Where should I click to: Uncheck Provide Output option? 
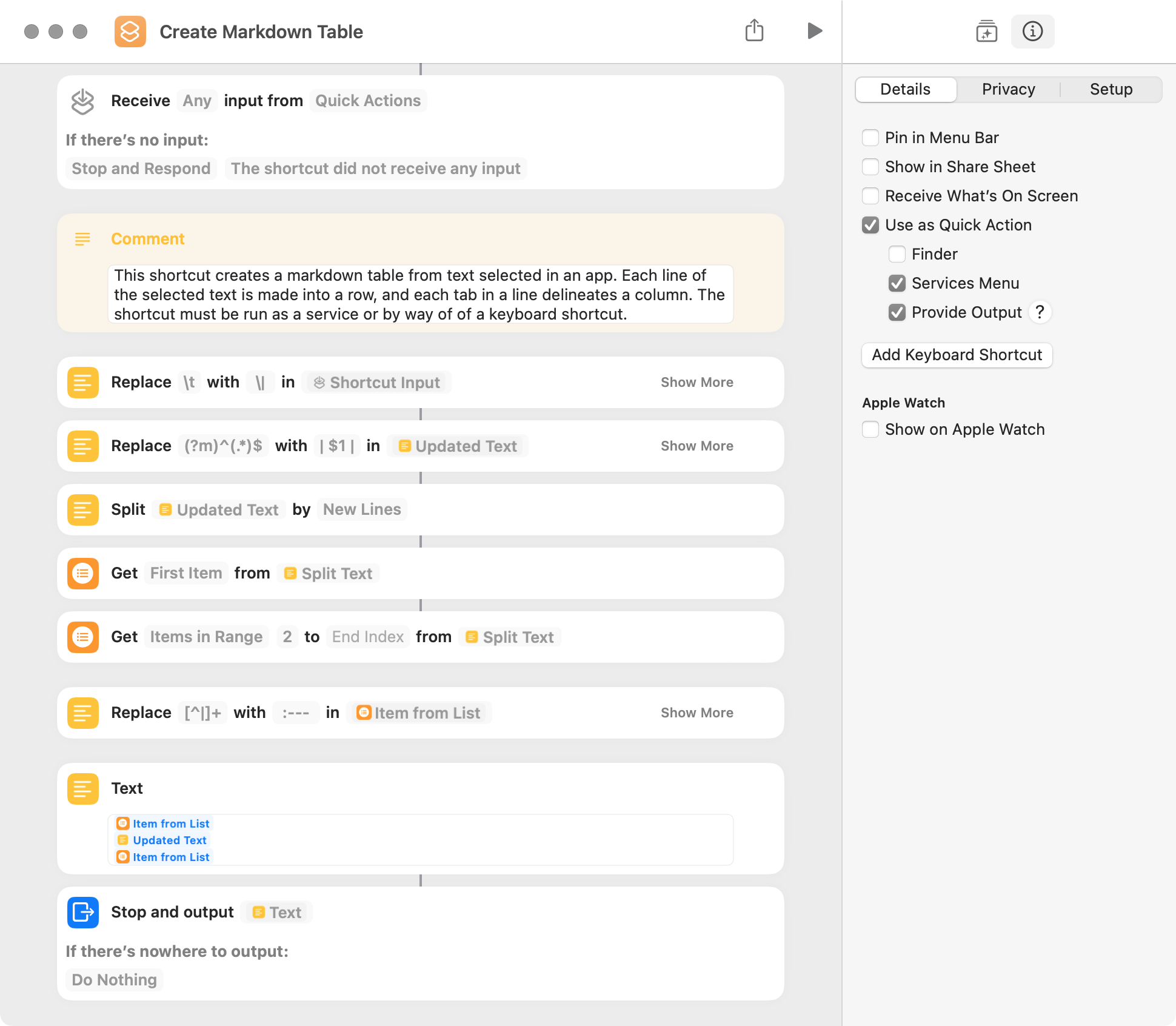[x=897, y=312]
